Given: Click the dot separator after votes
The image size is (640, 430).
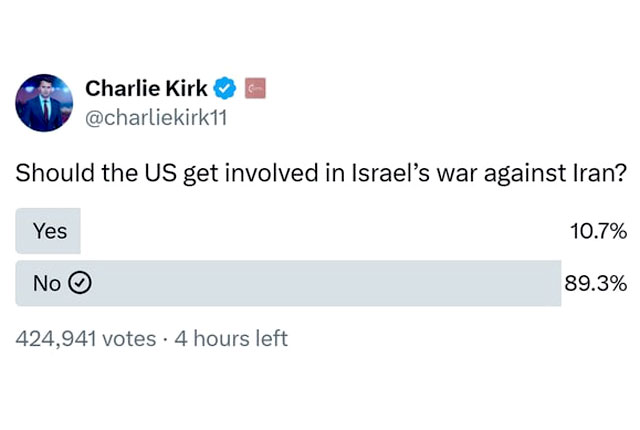Looking at the screenshot, I should (x=165, y=339).
